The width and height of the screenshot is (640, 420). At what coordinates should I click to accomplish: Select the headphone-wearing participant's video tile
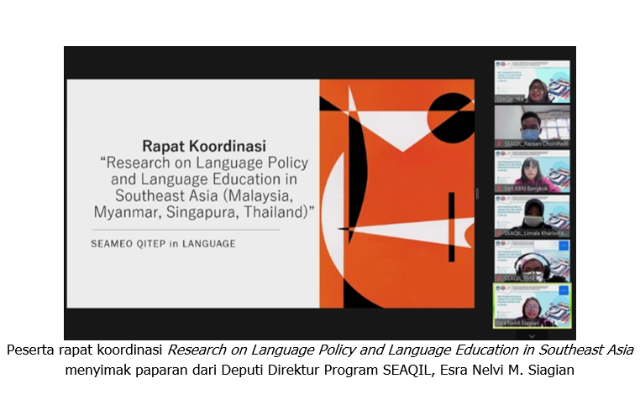[532, 261]
